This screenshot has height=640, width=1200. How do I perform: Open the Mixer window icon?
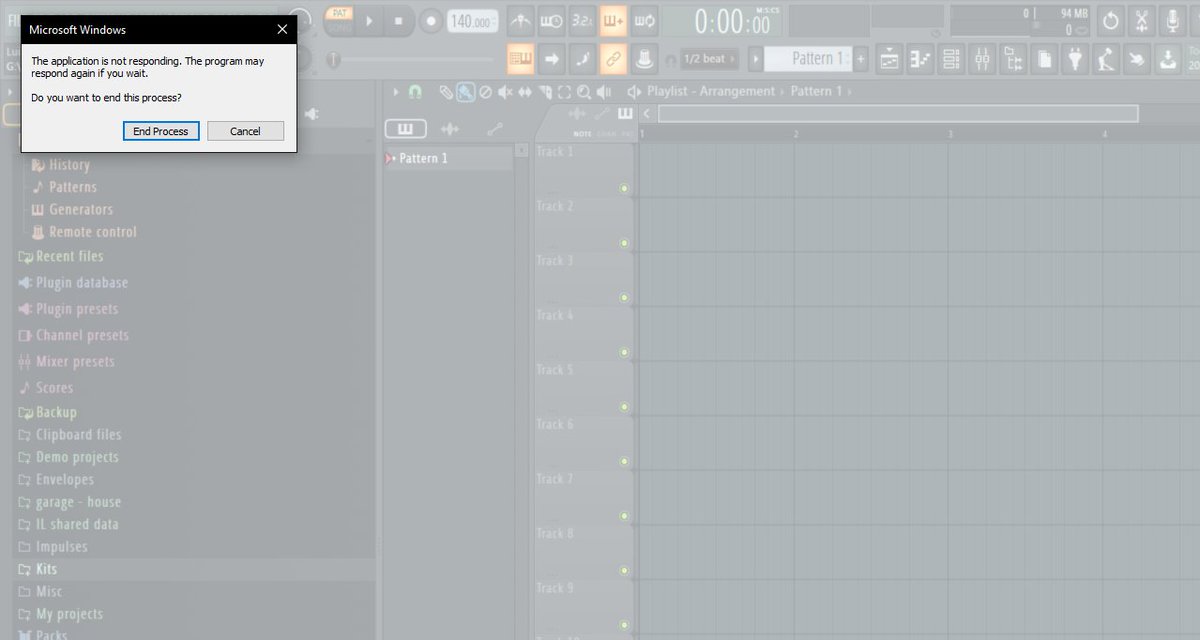click(982, 60)
